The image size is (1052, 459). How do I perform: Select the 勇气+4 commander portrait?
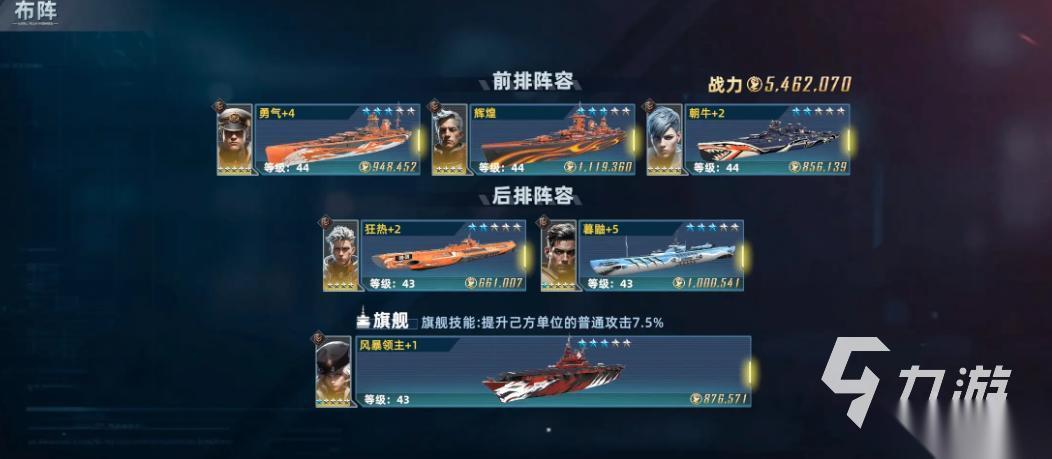(235, 140)
